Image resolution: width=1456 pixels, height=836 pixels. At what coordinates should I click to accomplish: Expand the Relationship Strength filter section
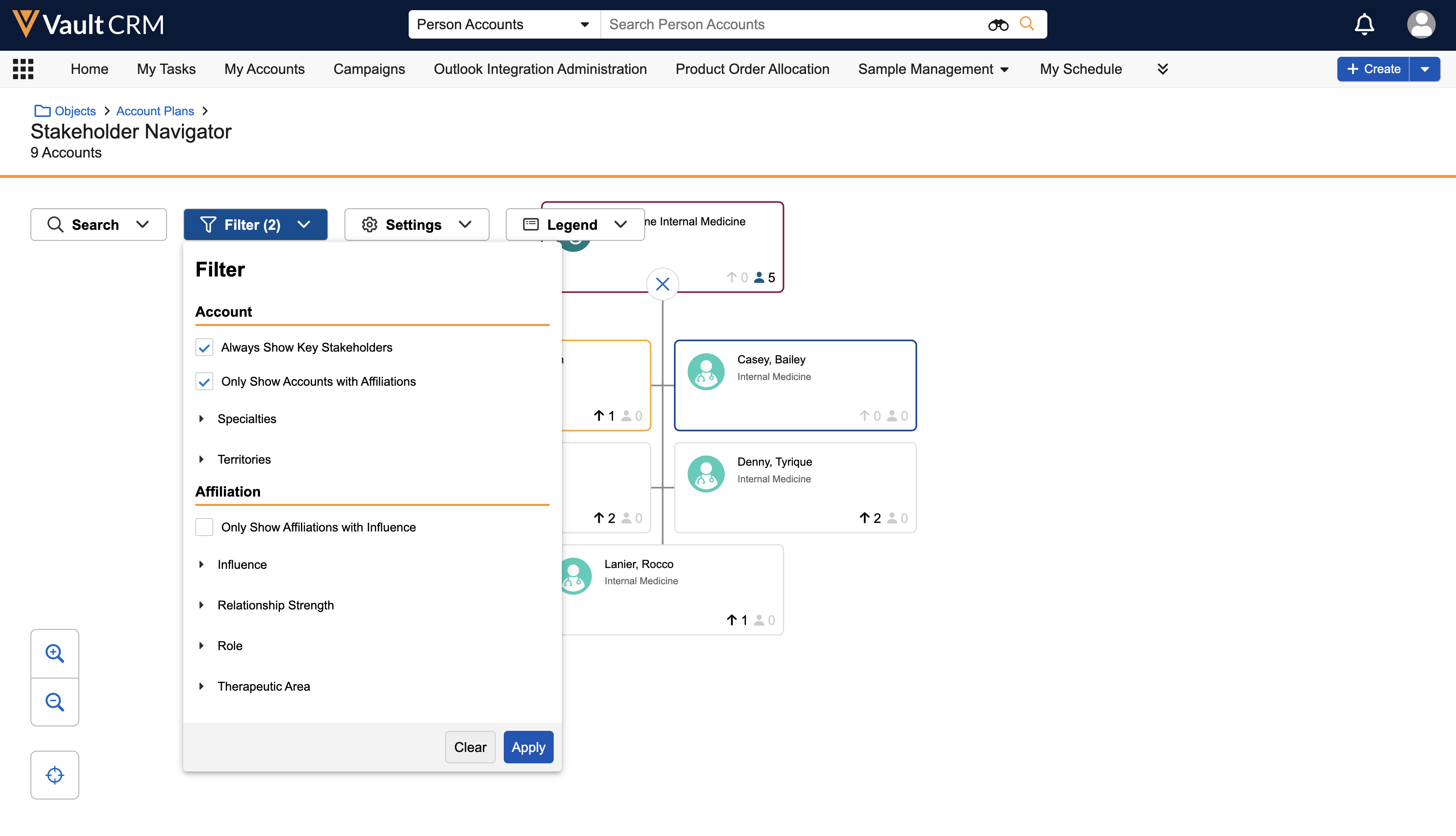(201, 605)
